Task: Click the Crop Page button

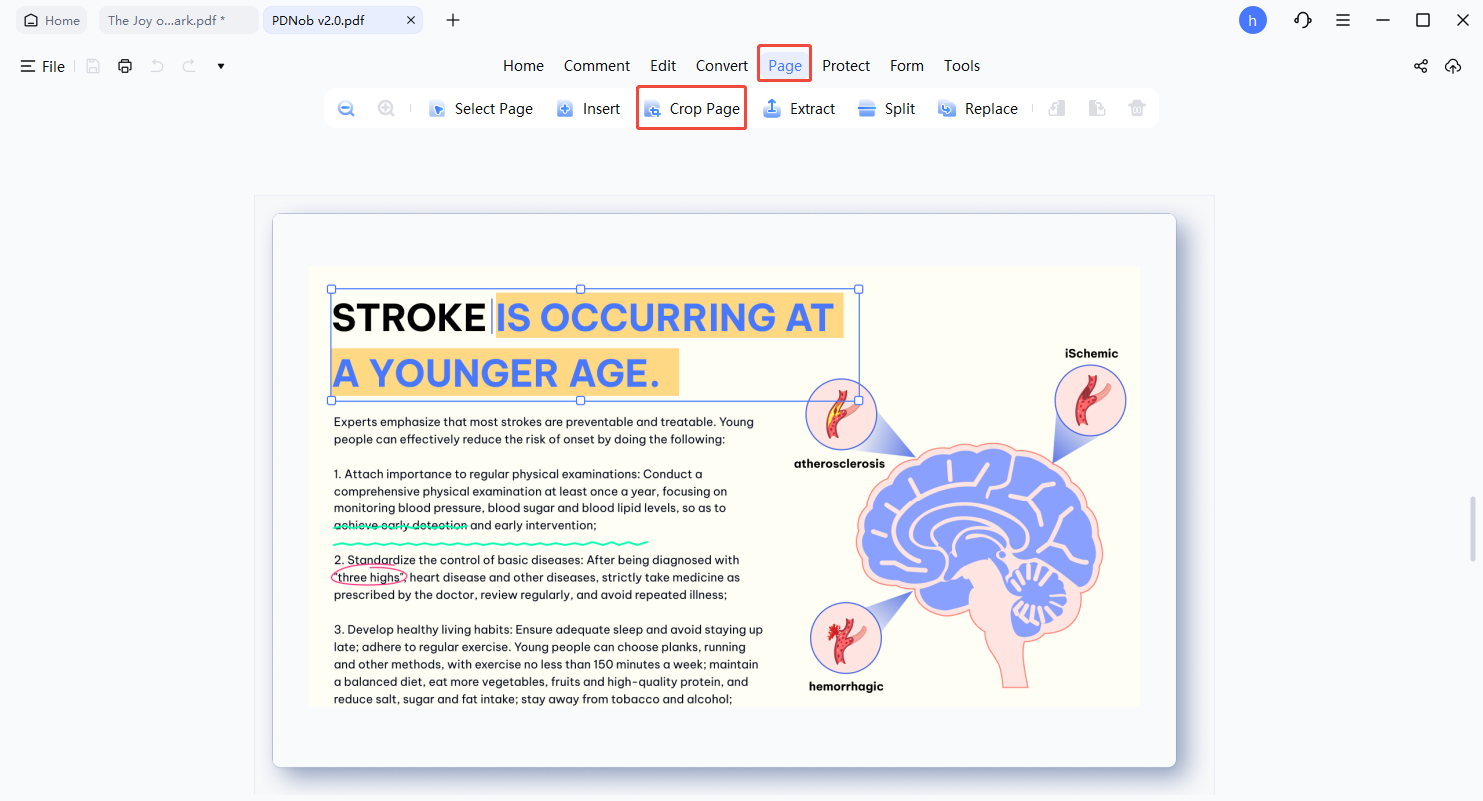Action: tap(691, 109)
